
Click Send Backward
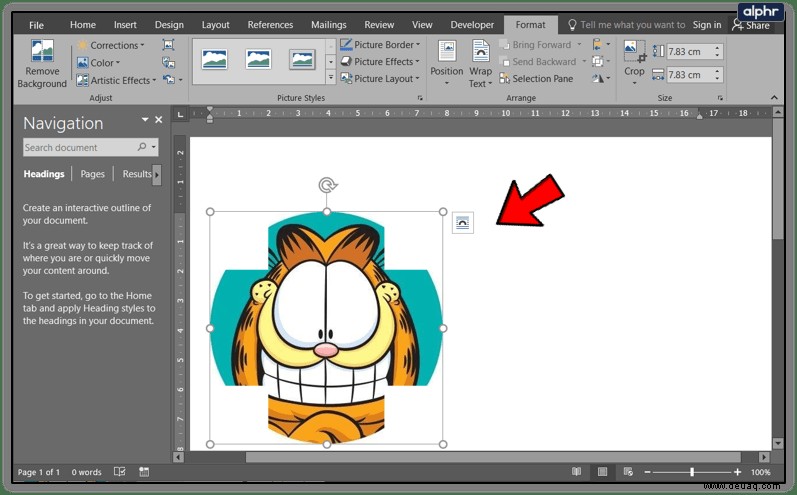[x=542, y=61]
